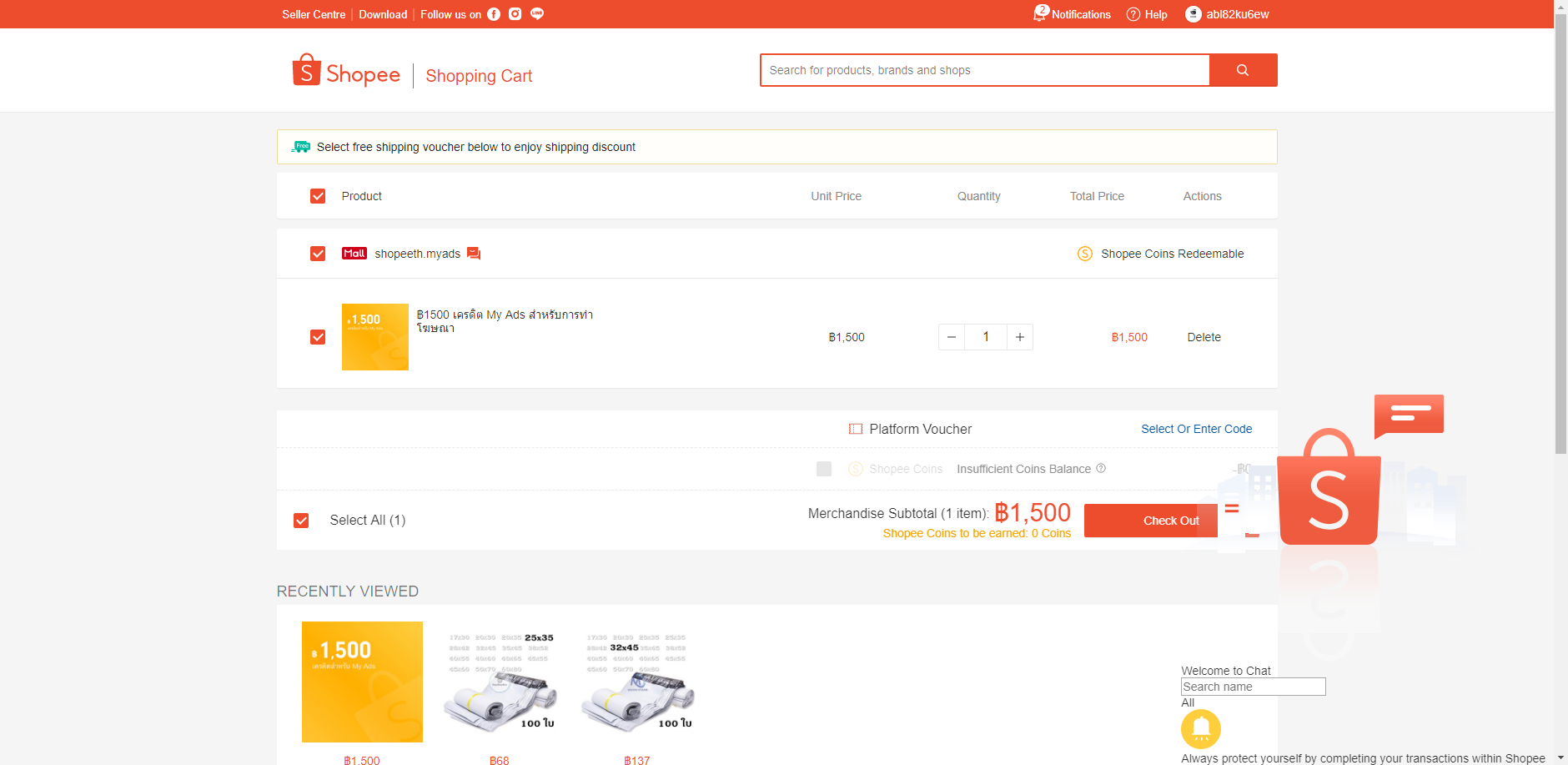Click Notifications text in top bar
Screen dimensions: 1568x765
coord(1081,14)
